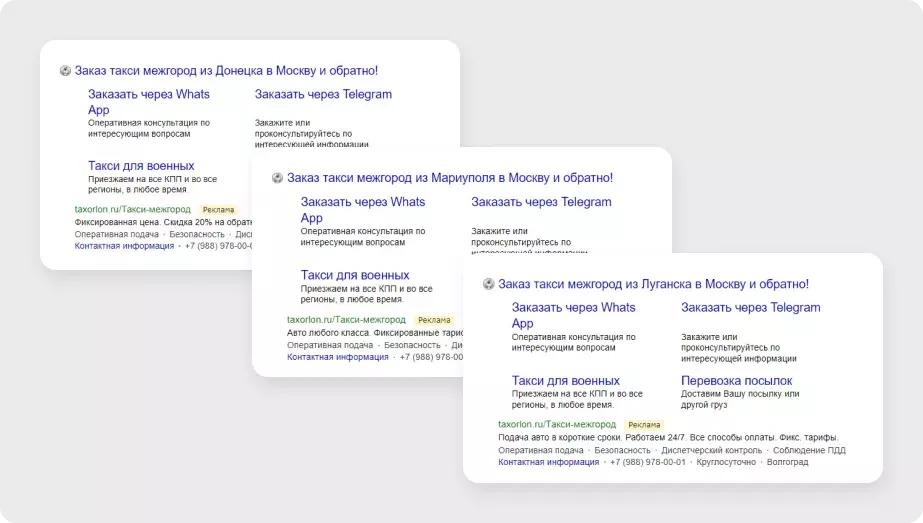923x523 pixels.
Task: Click the 'Реклама' label in the Мариуполь ad
Action: pyautogui.click(x=434, y=320)
